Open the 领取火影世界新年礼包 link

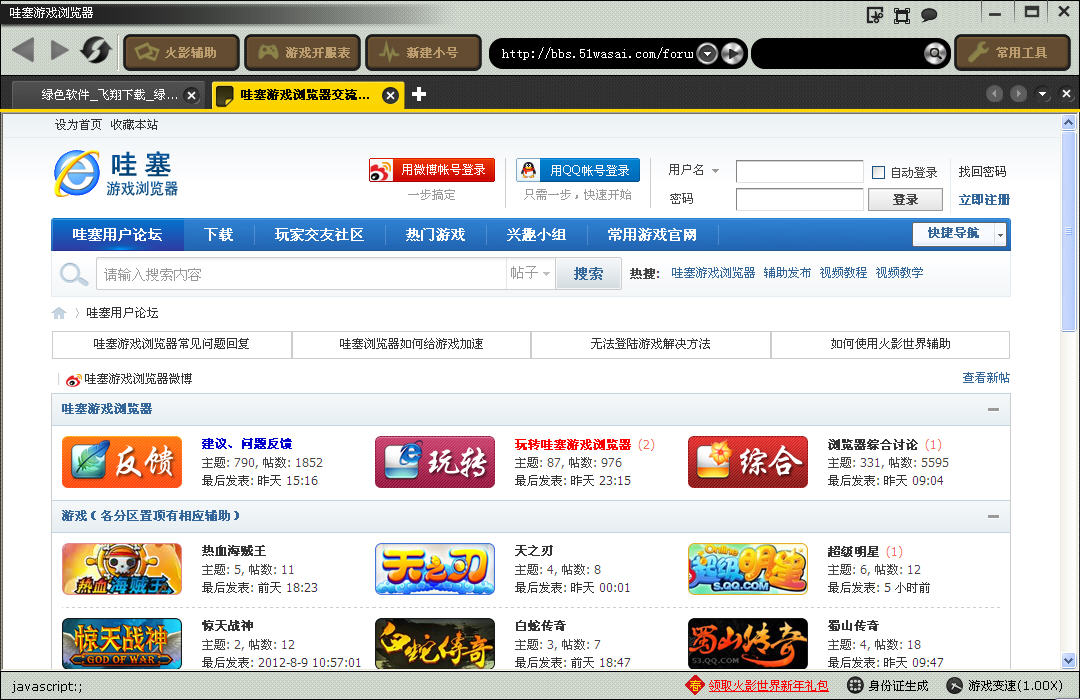[x=768, y=686]
